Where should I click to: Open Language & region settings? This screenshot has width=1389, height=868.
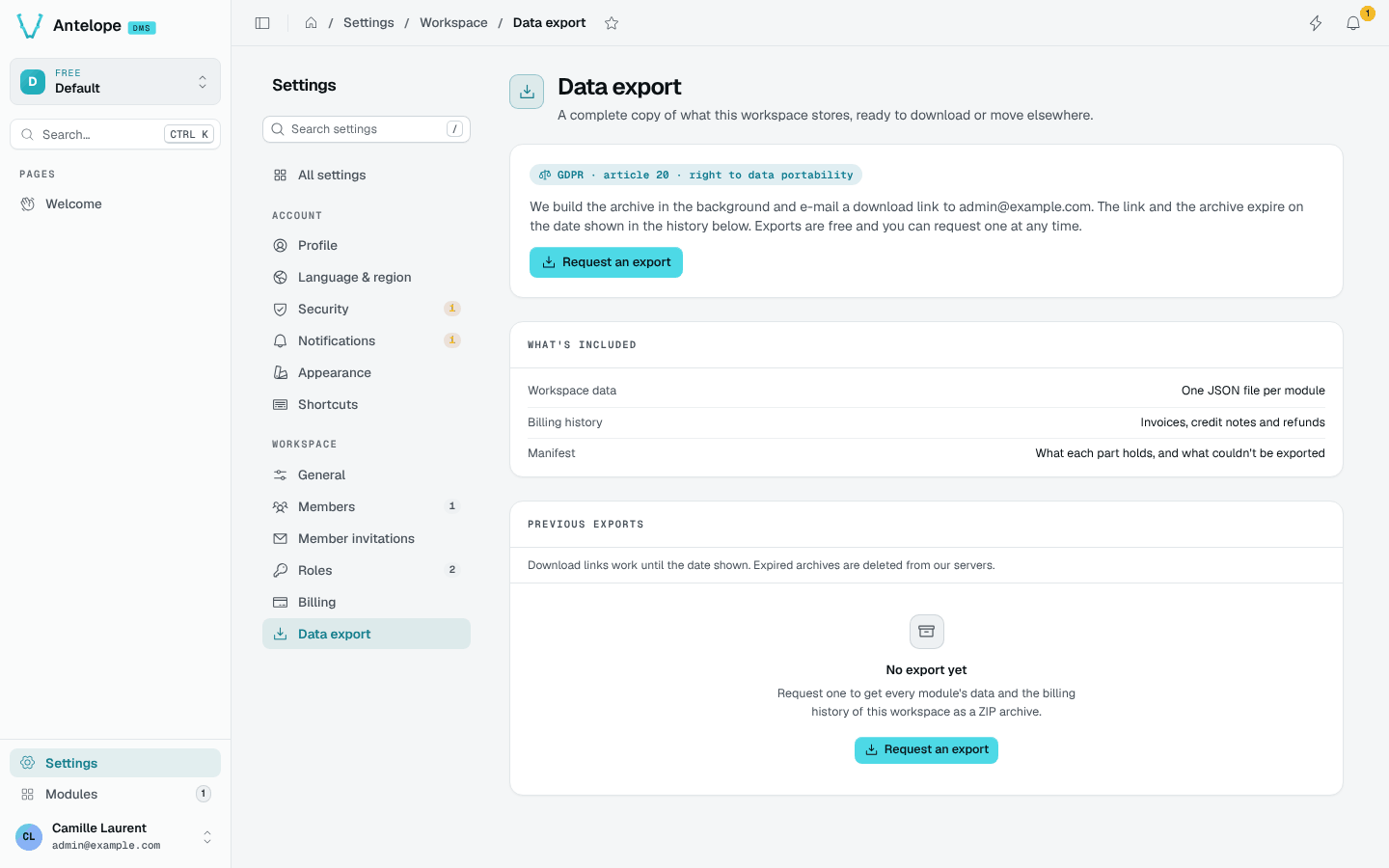tap(367, 277)
